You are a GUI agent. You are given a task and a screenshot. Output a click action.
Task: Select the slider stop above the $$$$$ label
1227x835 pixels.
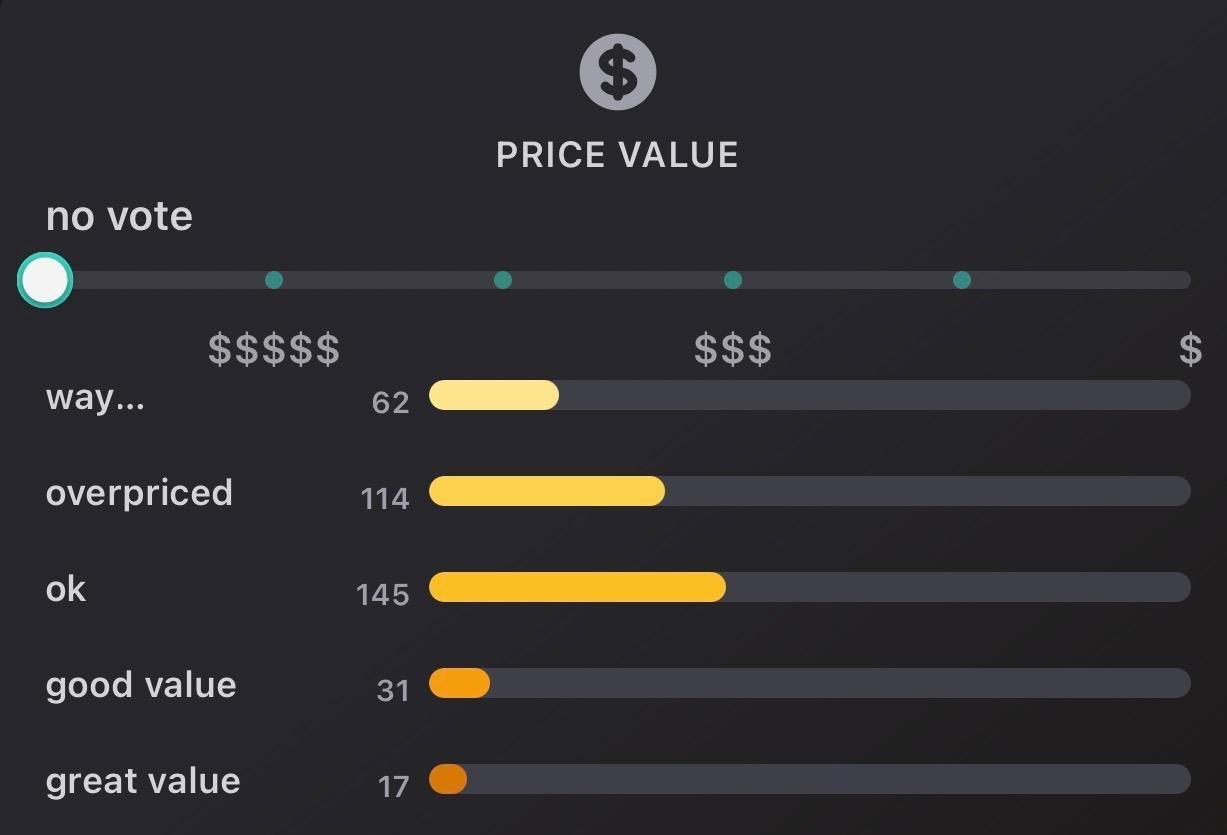click(274, 280)
